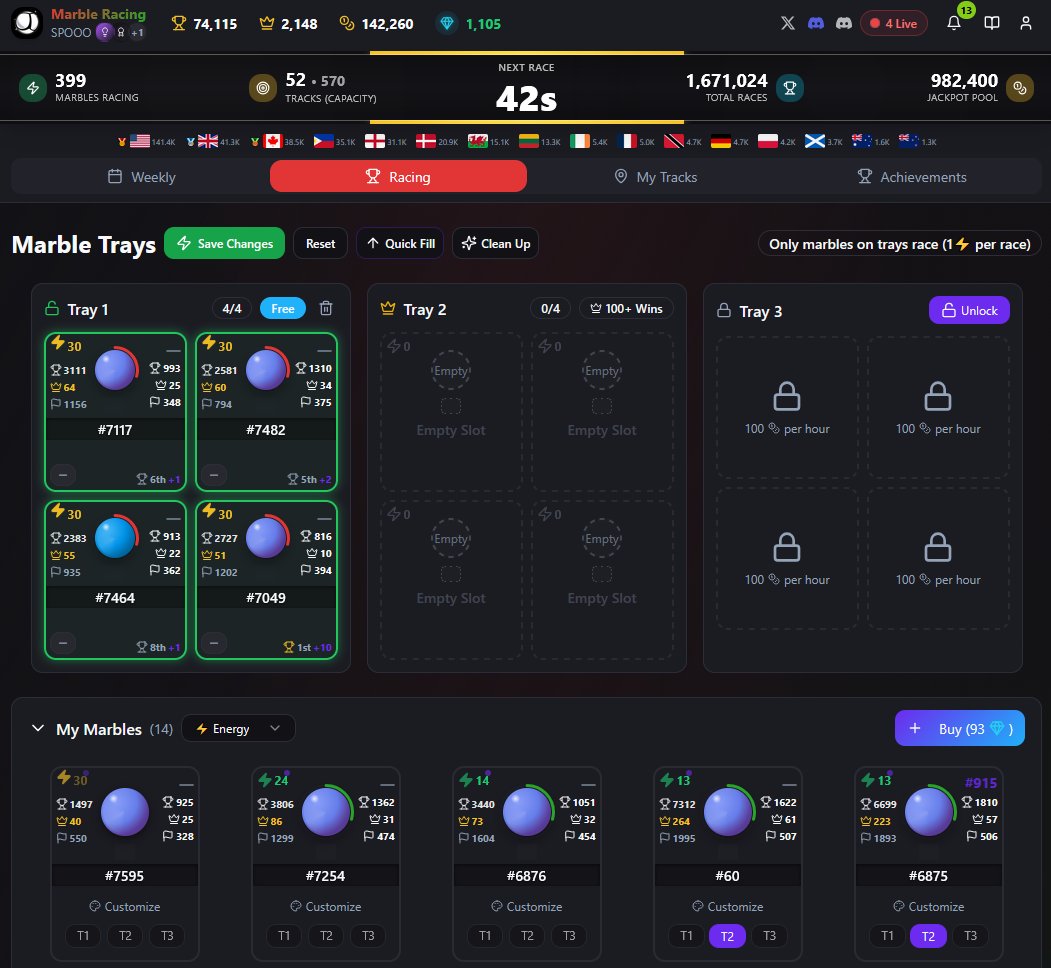1051x968 pixels.
Task: Click the total races trophy icon
Action: [x=790, y=88]
